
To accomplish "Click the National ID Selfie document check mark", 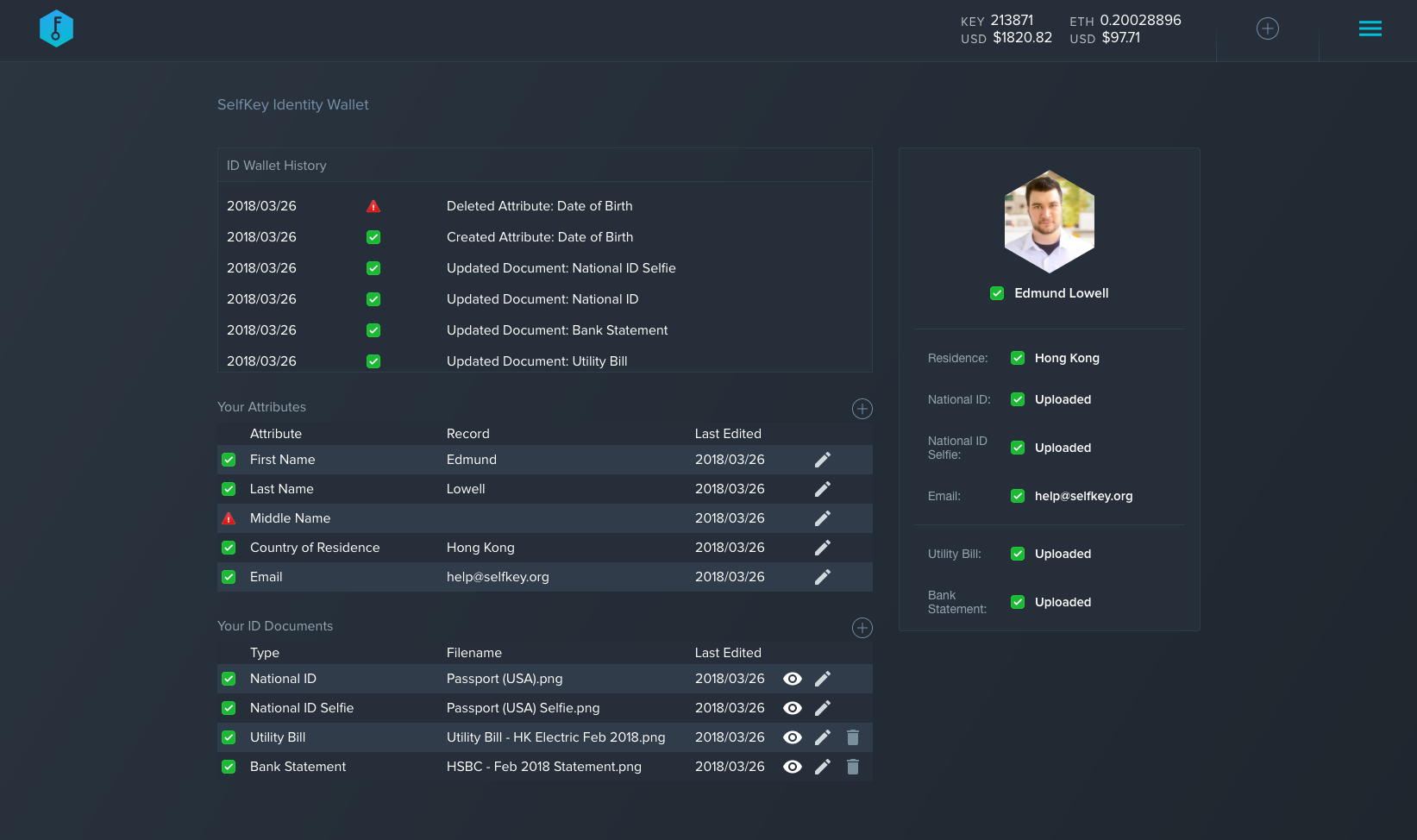I will [x=229, y=708].
